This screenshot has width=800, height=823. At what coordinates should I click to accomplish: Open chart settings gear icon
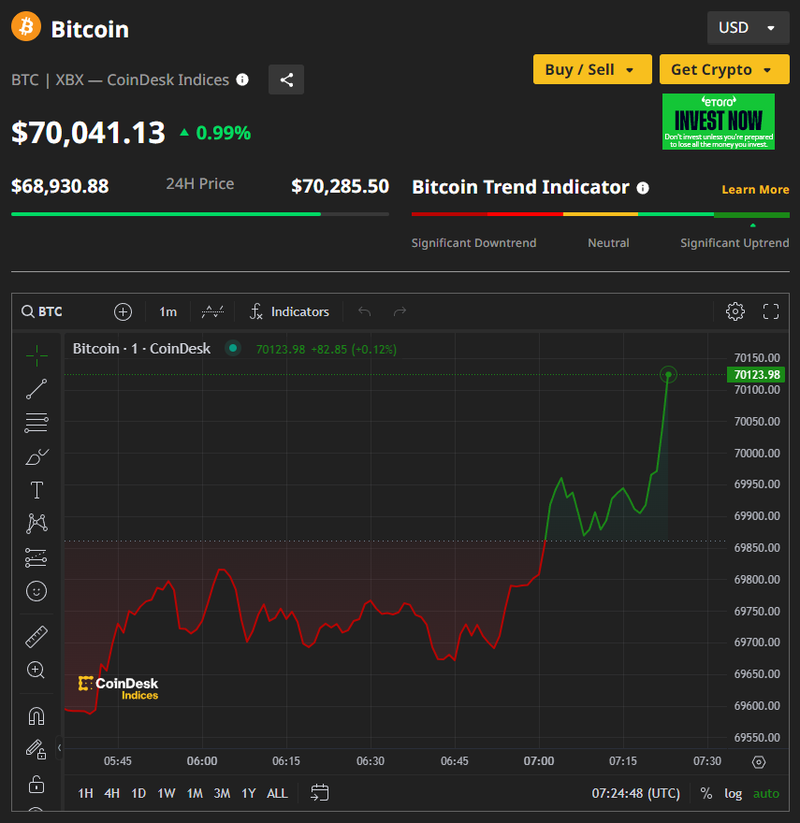point(735,311)
